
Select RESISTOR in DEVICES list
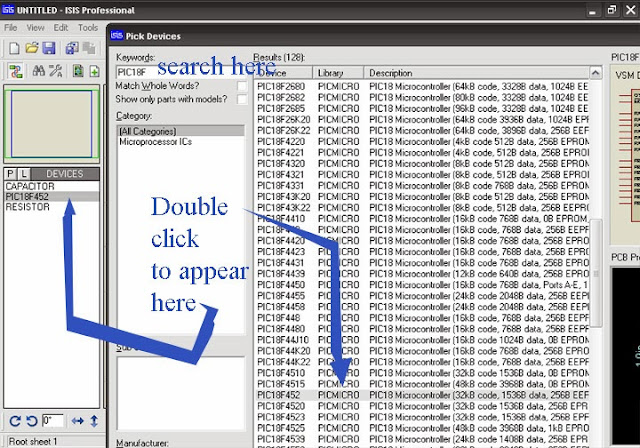coord(51,207)
